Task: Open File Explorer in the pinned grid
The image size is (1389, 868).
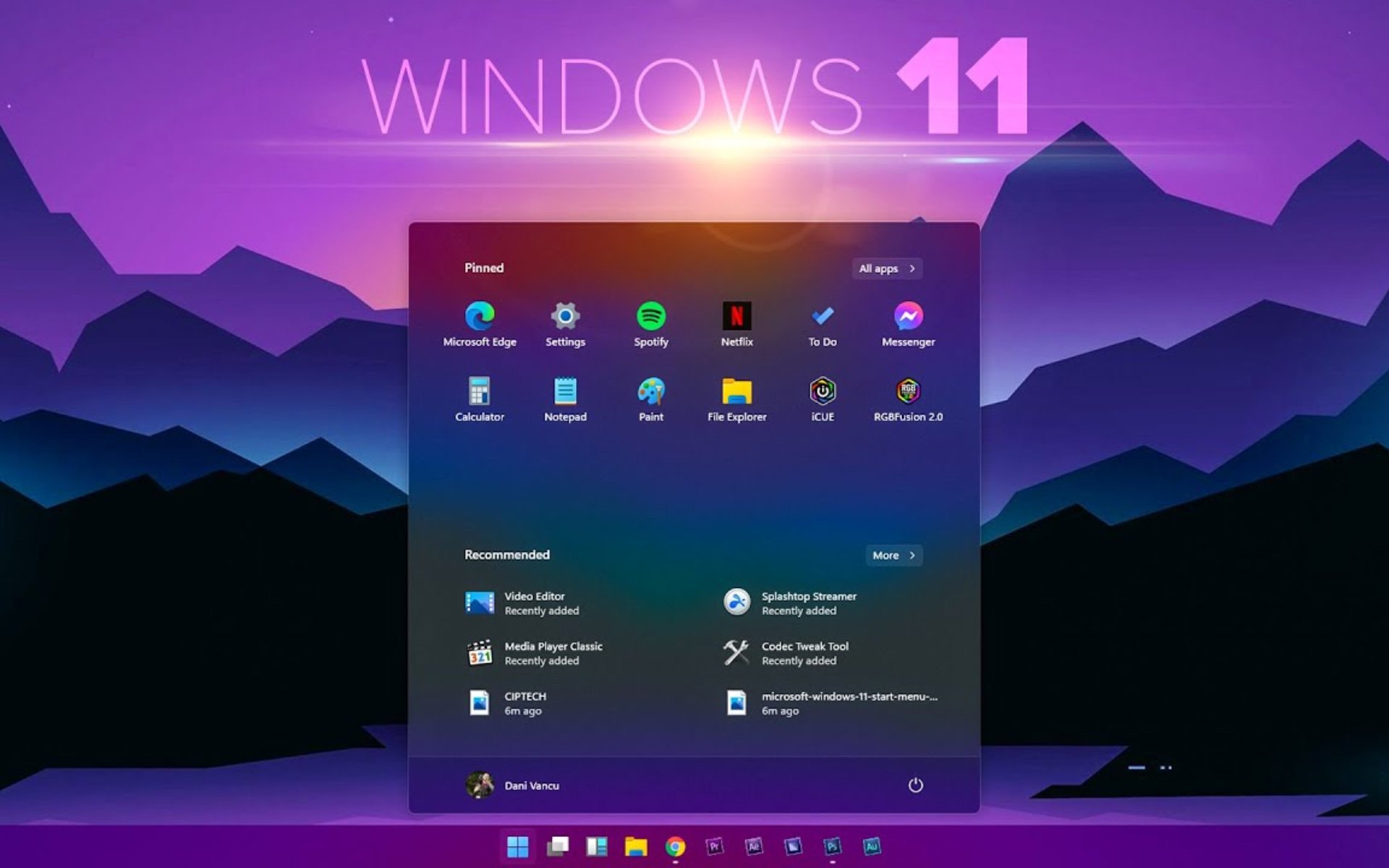Action: 736,399
